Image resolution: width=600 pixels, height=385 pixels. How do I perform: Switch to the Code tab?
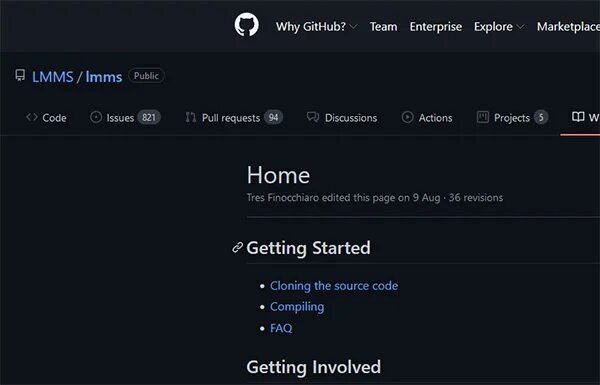coord(46,117)
